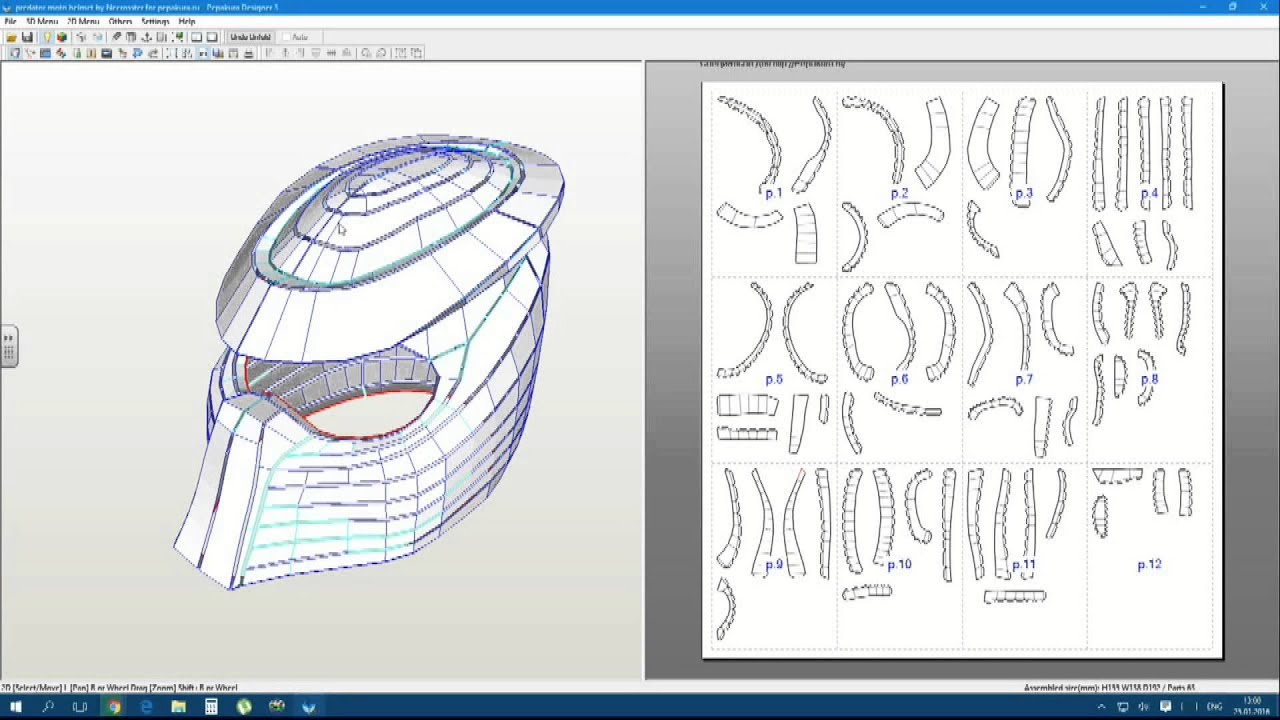Click the p.8 page label
Image resolution: width=1280 pixels, height=720 pixels.
1149,379
